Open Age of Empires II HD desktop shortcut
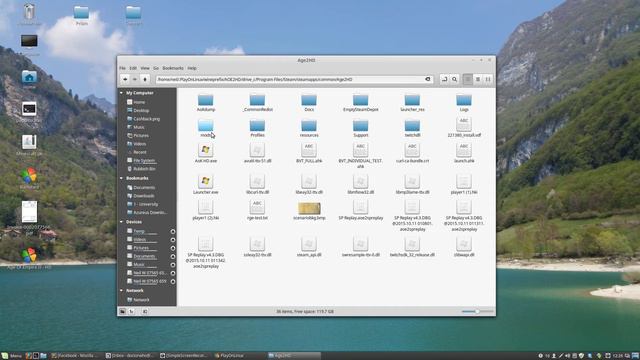 coord(29,258)
